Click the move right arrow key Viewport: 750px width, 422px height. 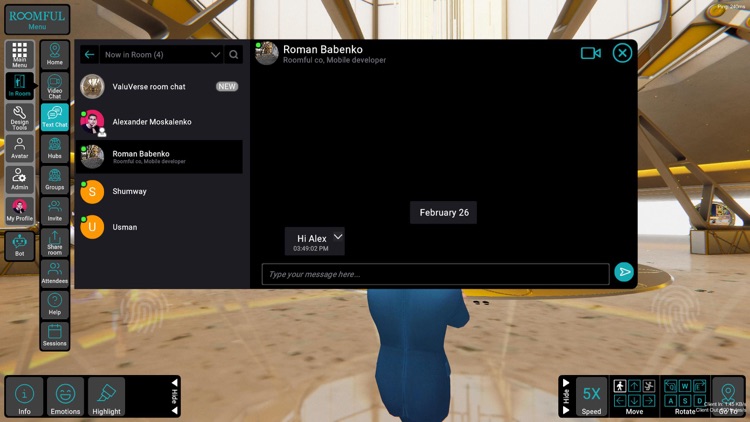pyautogui.click(x=649, y=400)
